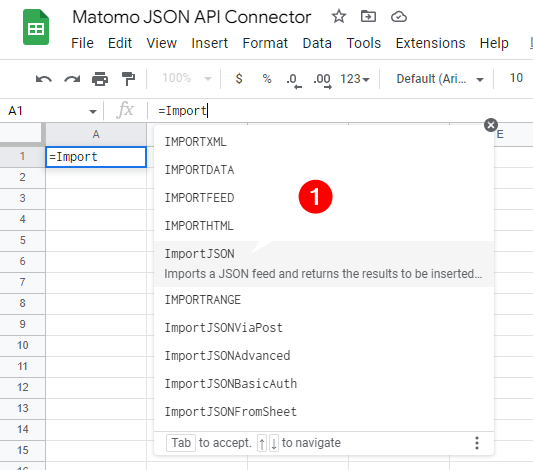Select row 15 header
533x470 pixels.
[x=22, y=450]
